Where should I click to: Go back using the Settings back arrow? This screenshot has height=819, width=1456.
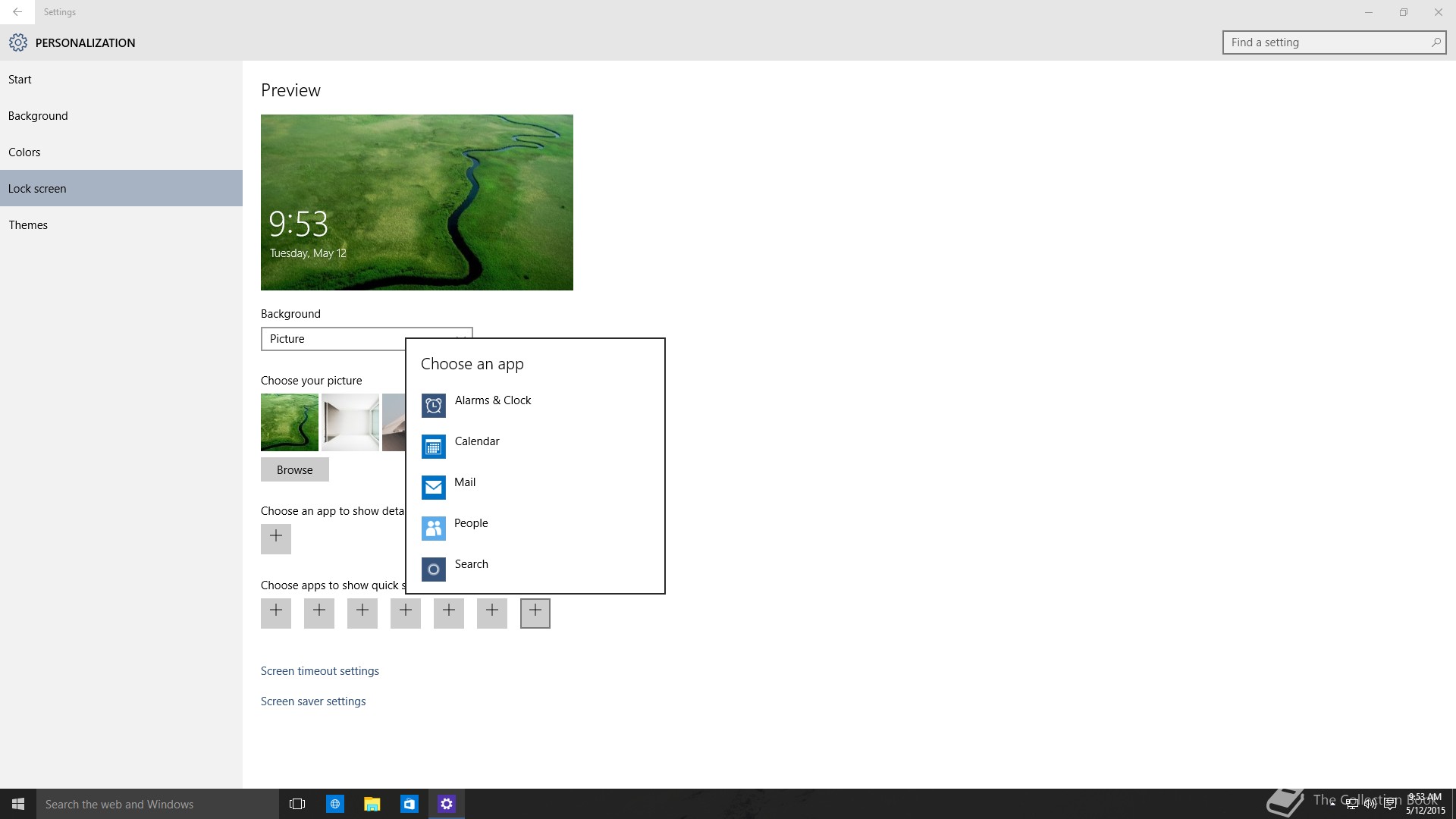[x=17, y=12]
